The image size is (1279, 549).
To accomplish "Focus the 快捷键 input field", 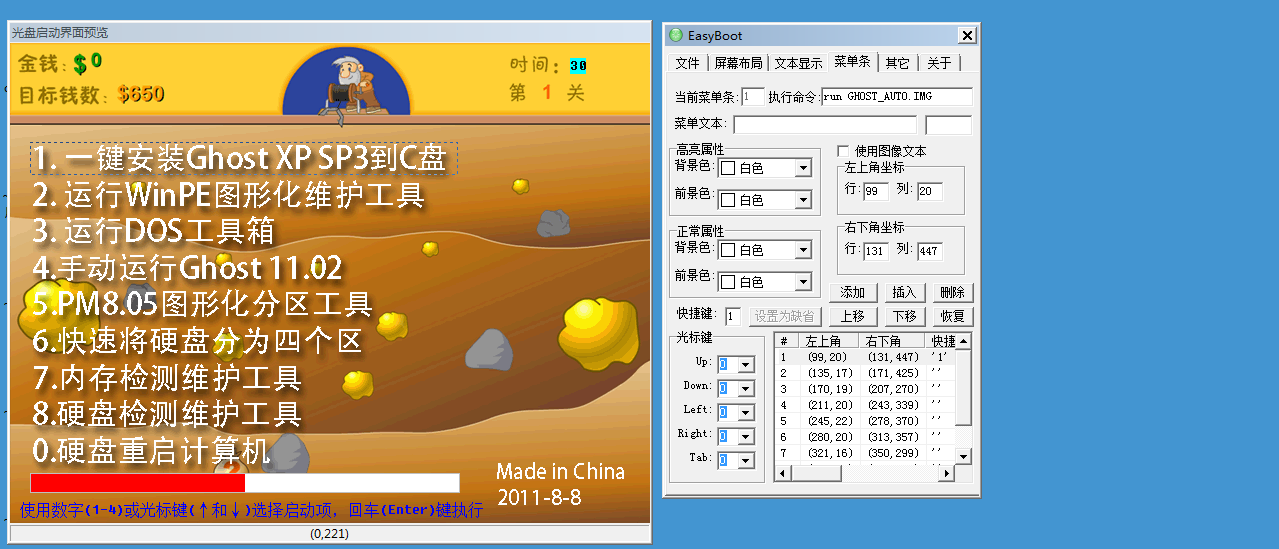I will point(733,316).
